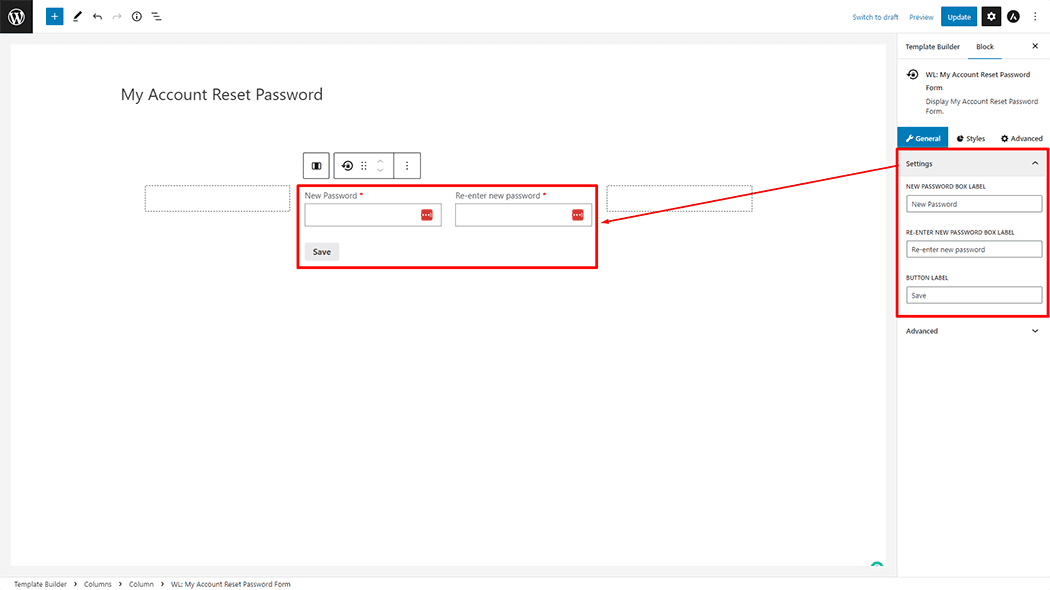
Task: Open the Template Builder sidebar tab
Action: pos(932,46)
